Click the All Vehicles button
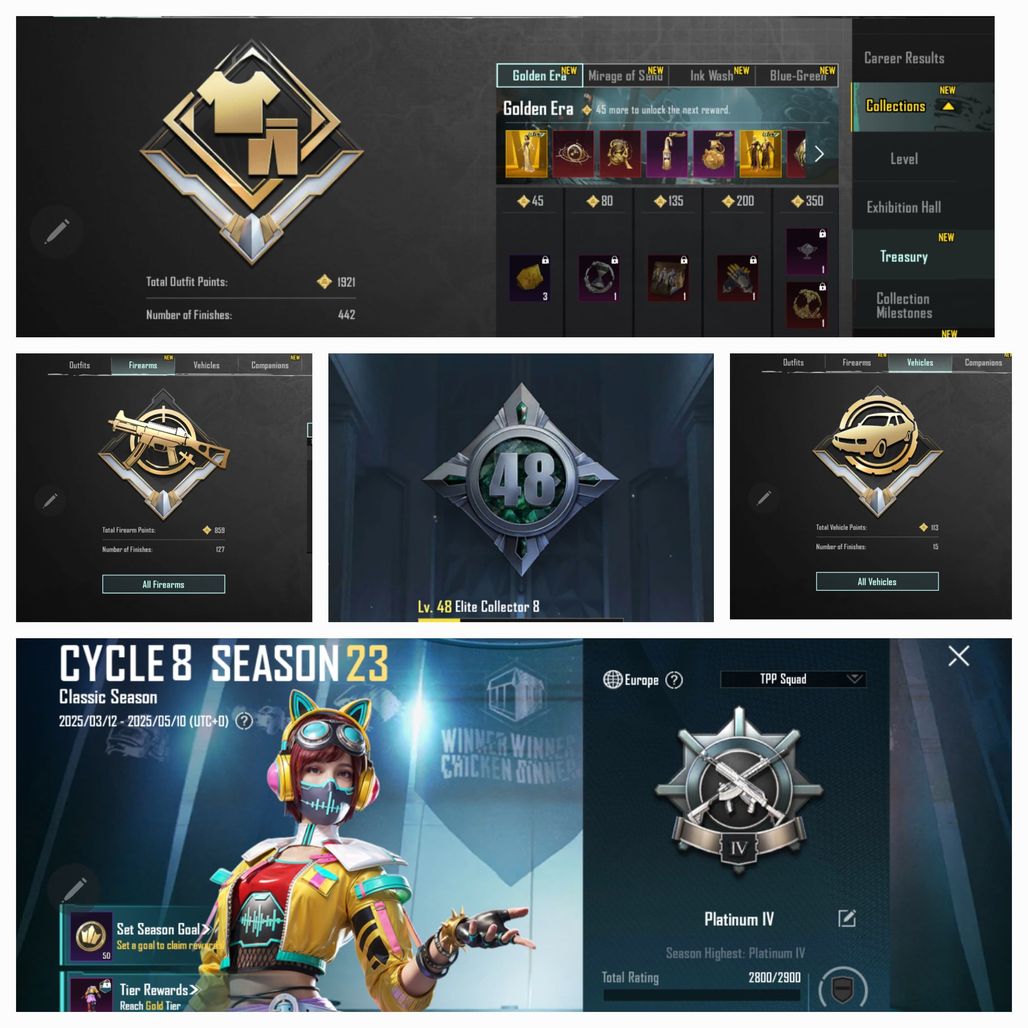The width and height of the screenshot is (1028, 1028). tap(877, 582)
